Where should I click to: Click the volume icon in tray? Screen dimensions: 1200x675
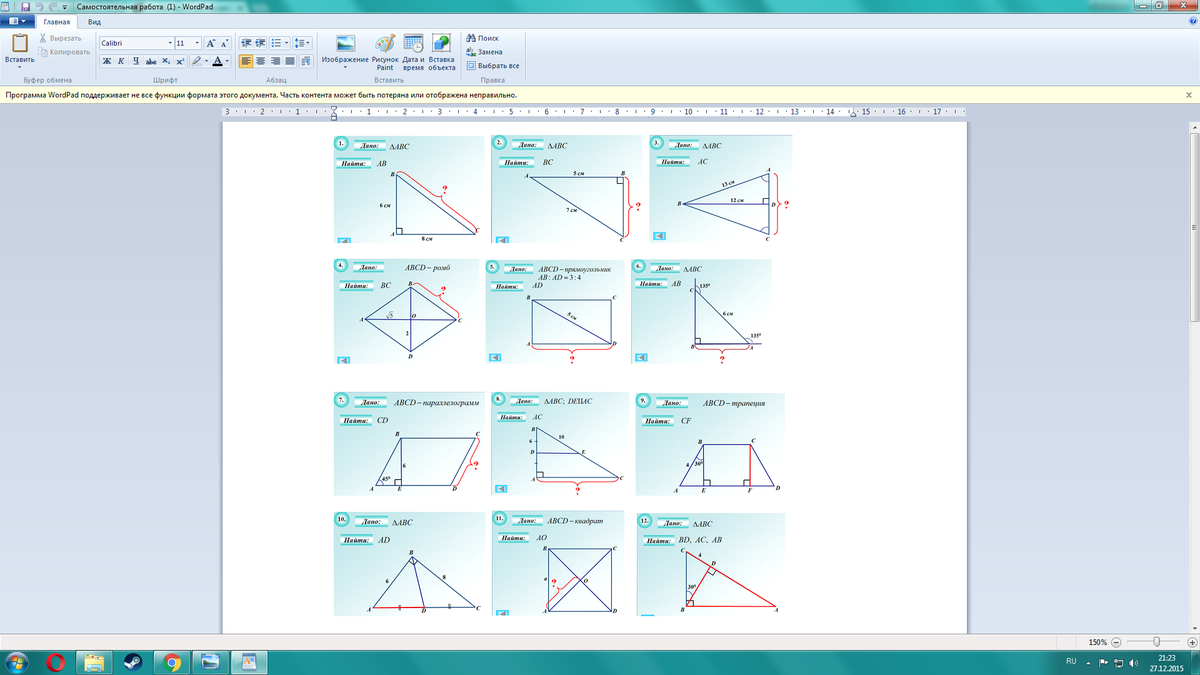pos(1133,662)
